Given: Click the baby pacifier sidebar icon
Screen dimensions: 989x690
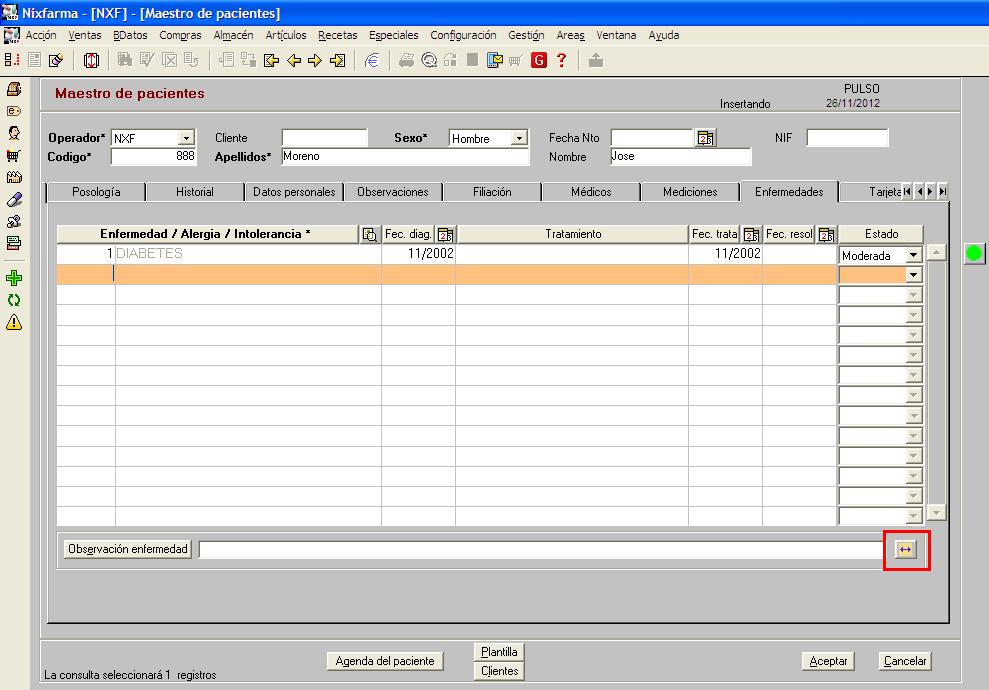Looking at the screenshot, I should click(14, 221).
